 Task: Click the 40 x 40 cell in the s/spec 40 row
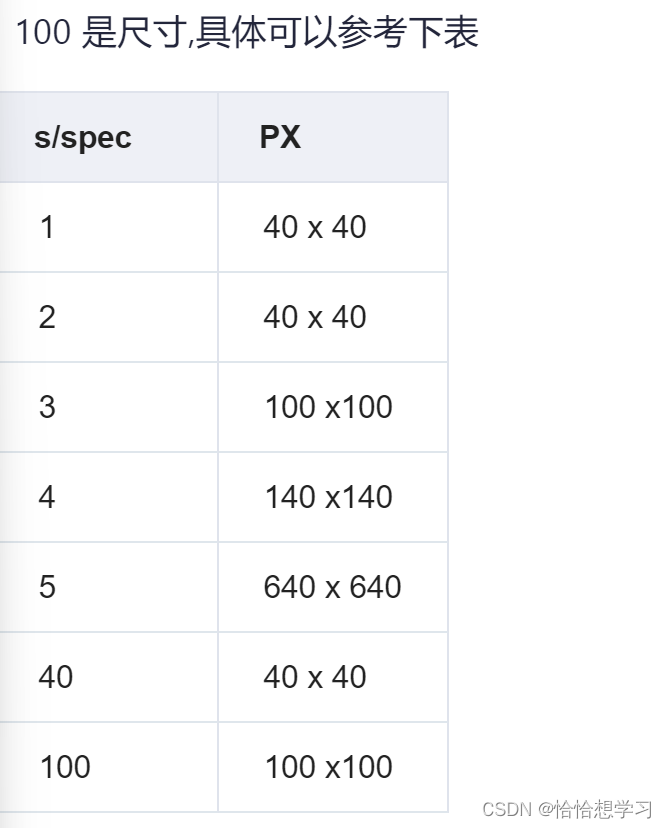tap(333, 677)
